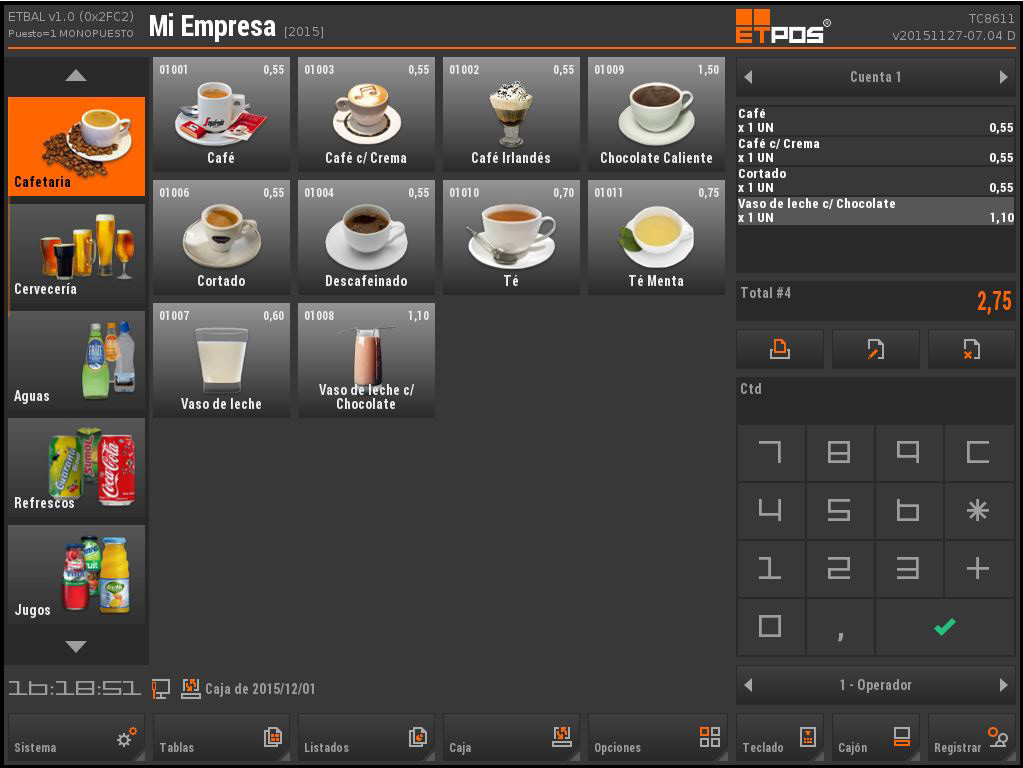
Task: Select the Cafetaria category
Action: [76, 146]
